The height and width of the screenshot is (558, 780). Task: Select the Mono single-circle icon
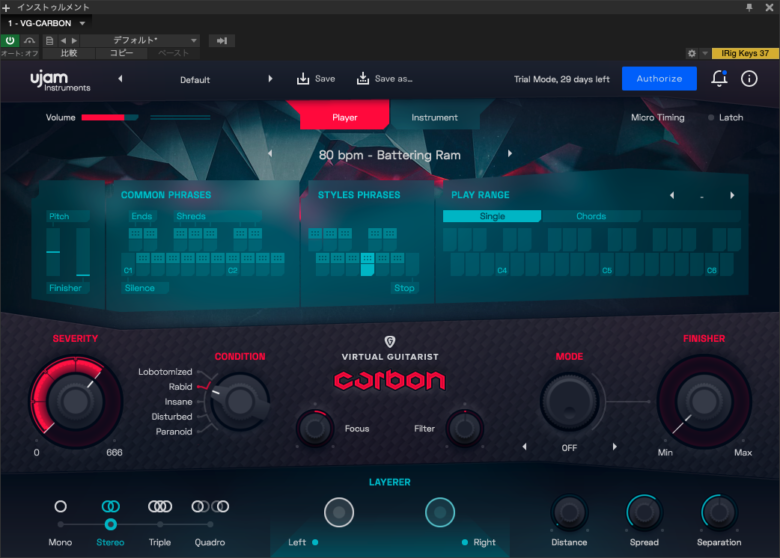[x=60, y=506]
